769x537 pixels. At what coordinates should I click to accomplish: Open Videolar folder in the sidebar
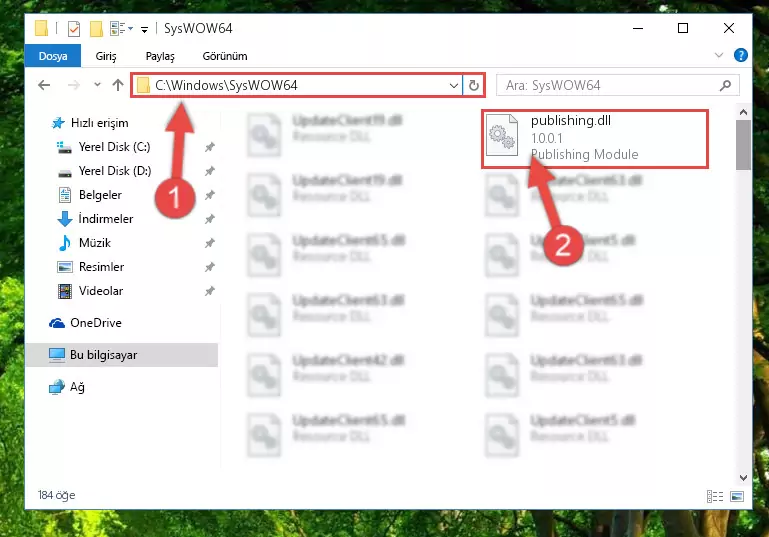101,291
